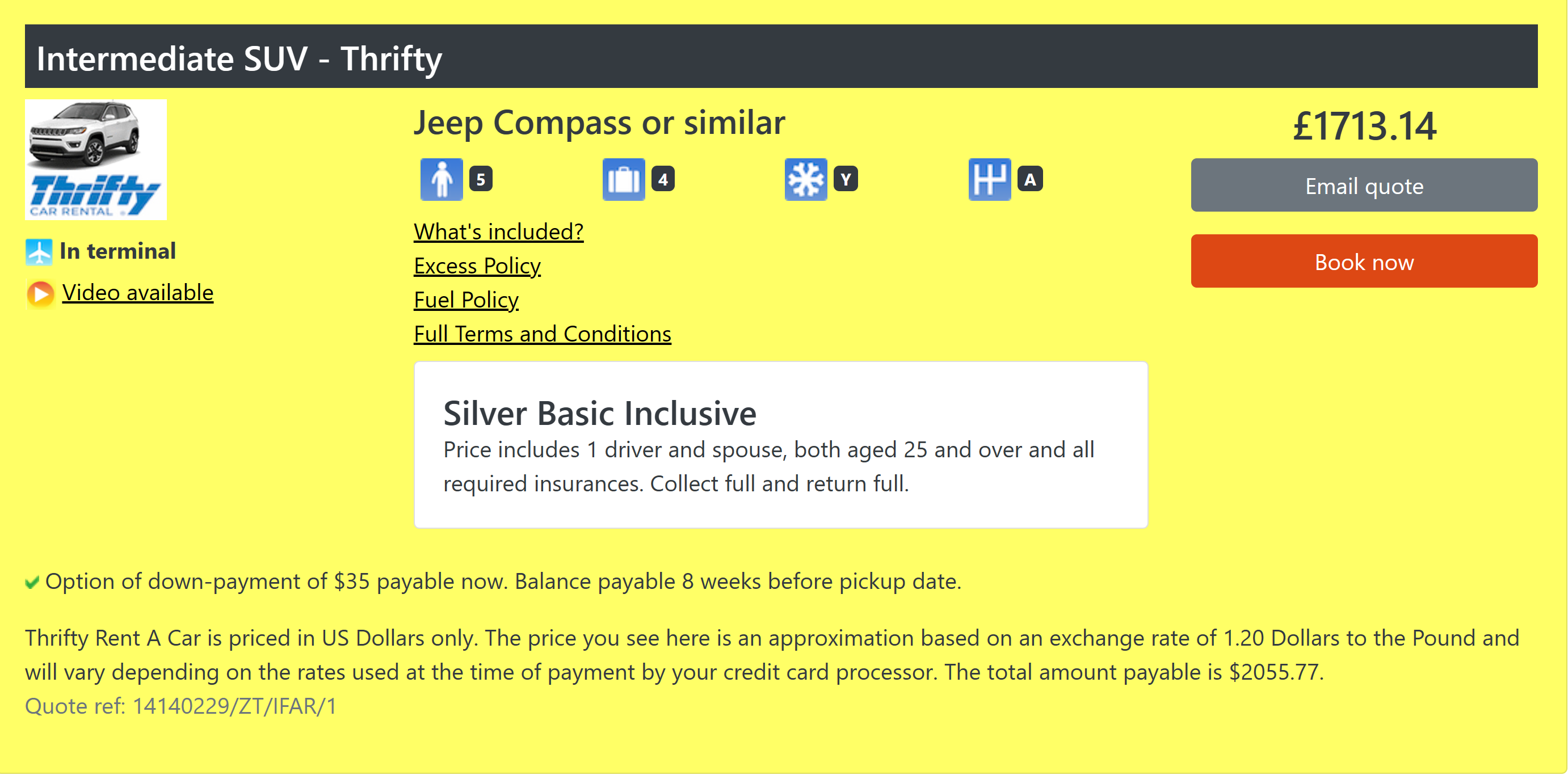Click the Thrifty Car Rental logo
This screenshot has width=1568, height=775.
click(x=95, y=196)
